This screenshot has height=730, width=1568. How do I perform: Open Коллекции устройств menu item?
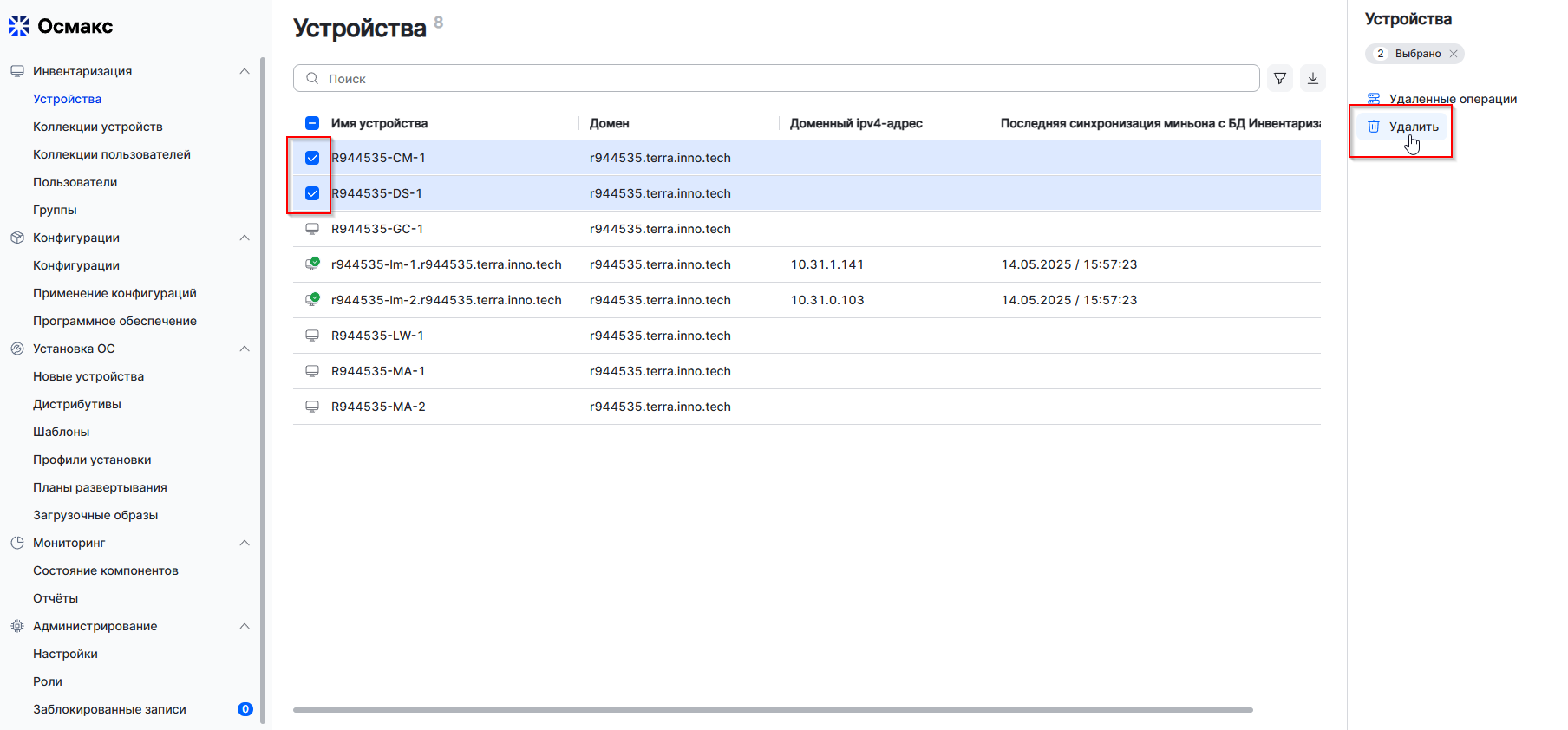(x=98, y=127)
